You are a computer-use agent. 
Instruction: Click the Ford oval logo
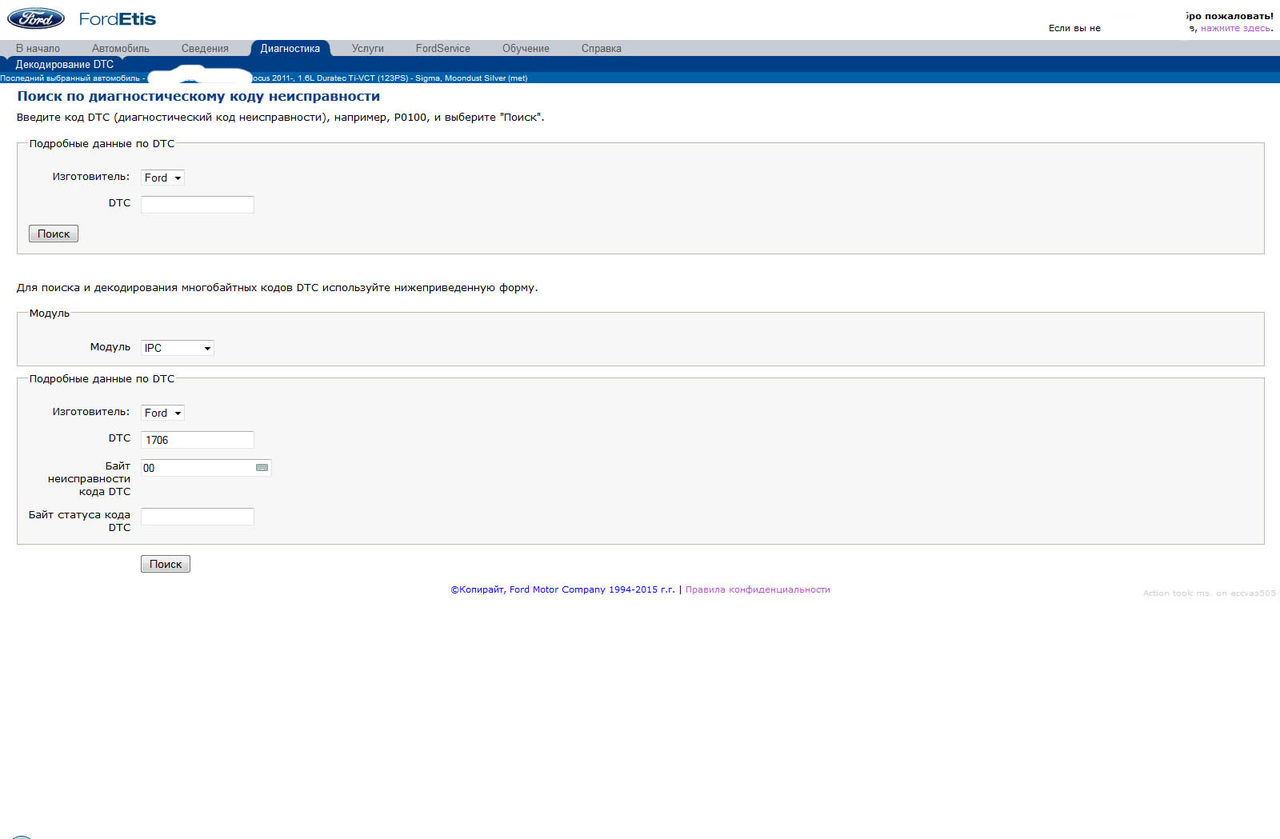pyautogui.click(x=36, y=18)
